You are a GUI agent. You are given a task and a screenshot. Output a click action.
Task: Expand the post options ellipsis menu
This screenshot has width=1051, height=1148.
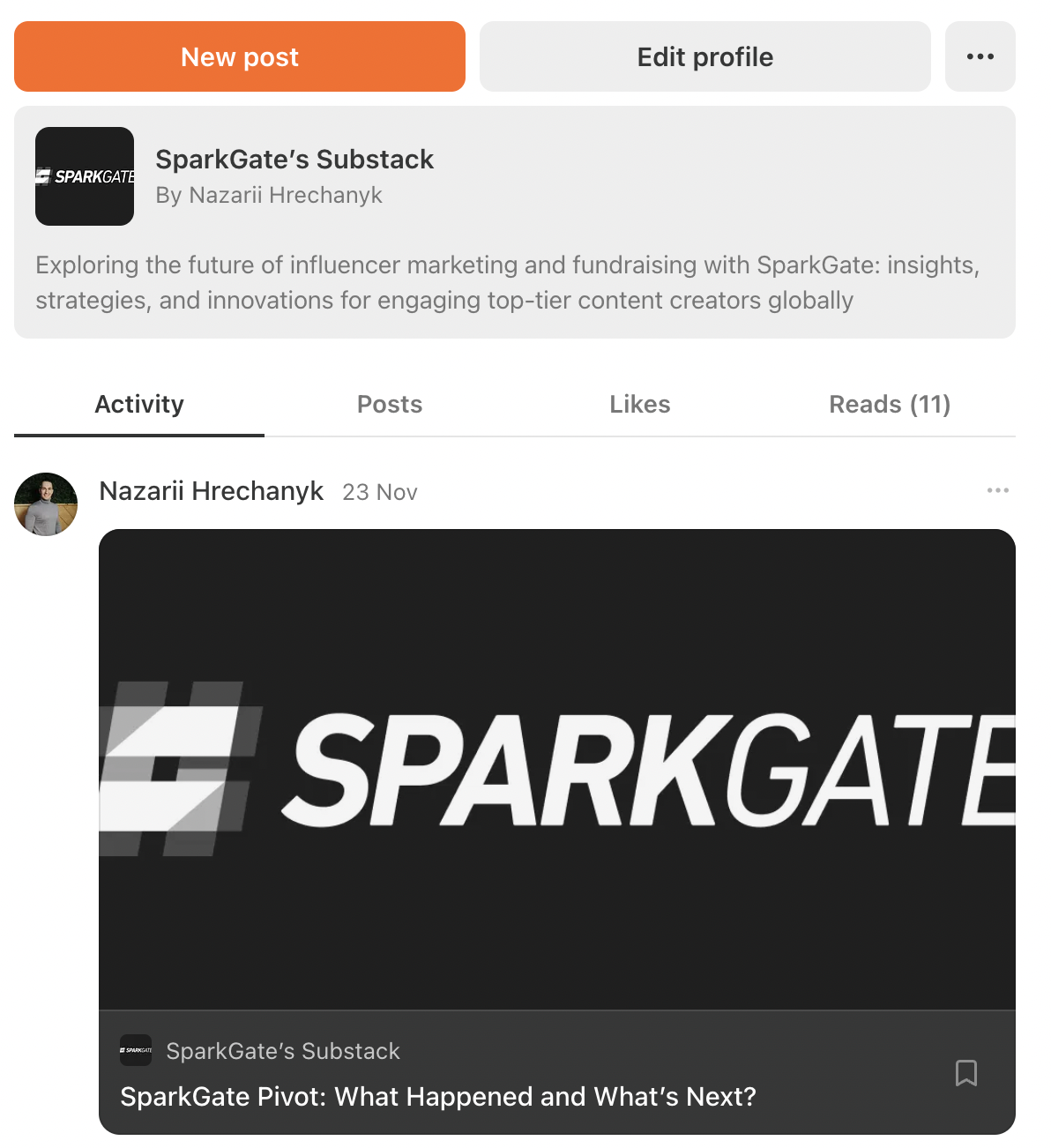coord(998,490)
